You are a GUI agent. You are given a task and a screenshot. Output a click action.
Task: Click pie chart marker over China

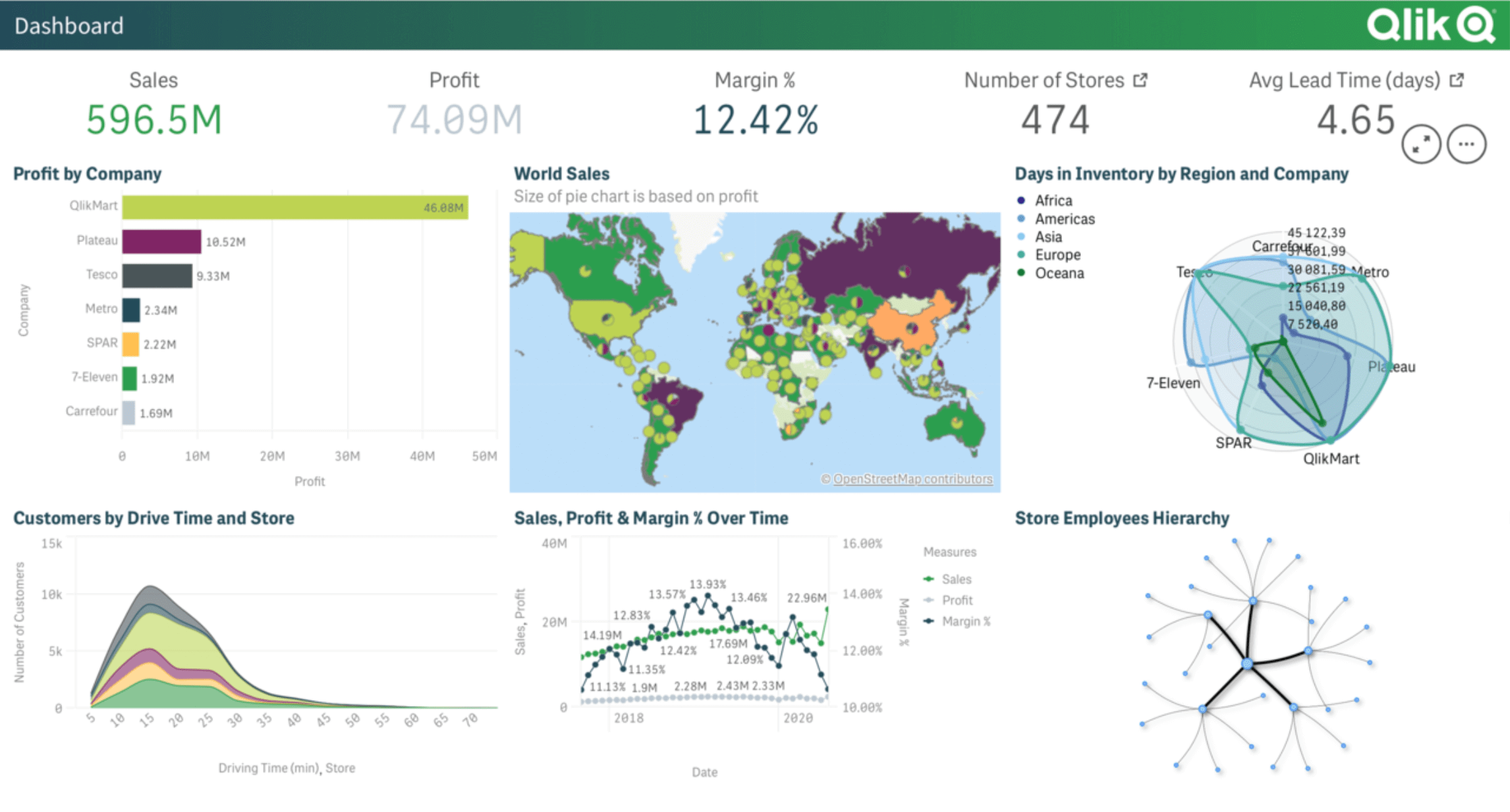tap(912, 328)
